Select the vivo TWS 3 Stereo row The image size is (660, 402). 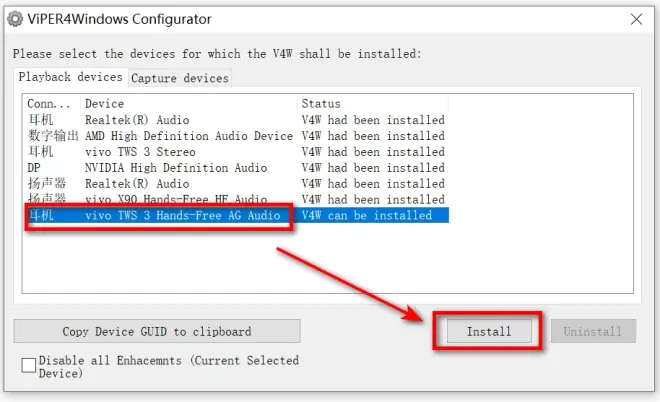pos(237,152)
